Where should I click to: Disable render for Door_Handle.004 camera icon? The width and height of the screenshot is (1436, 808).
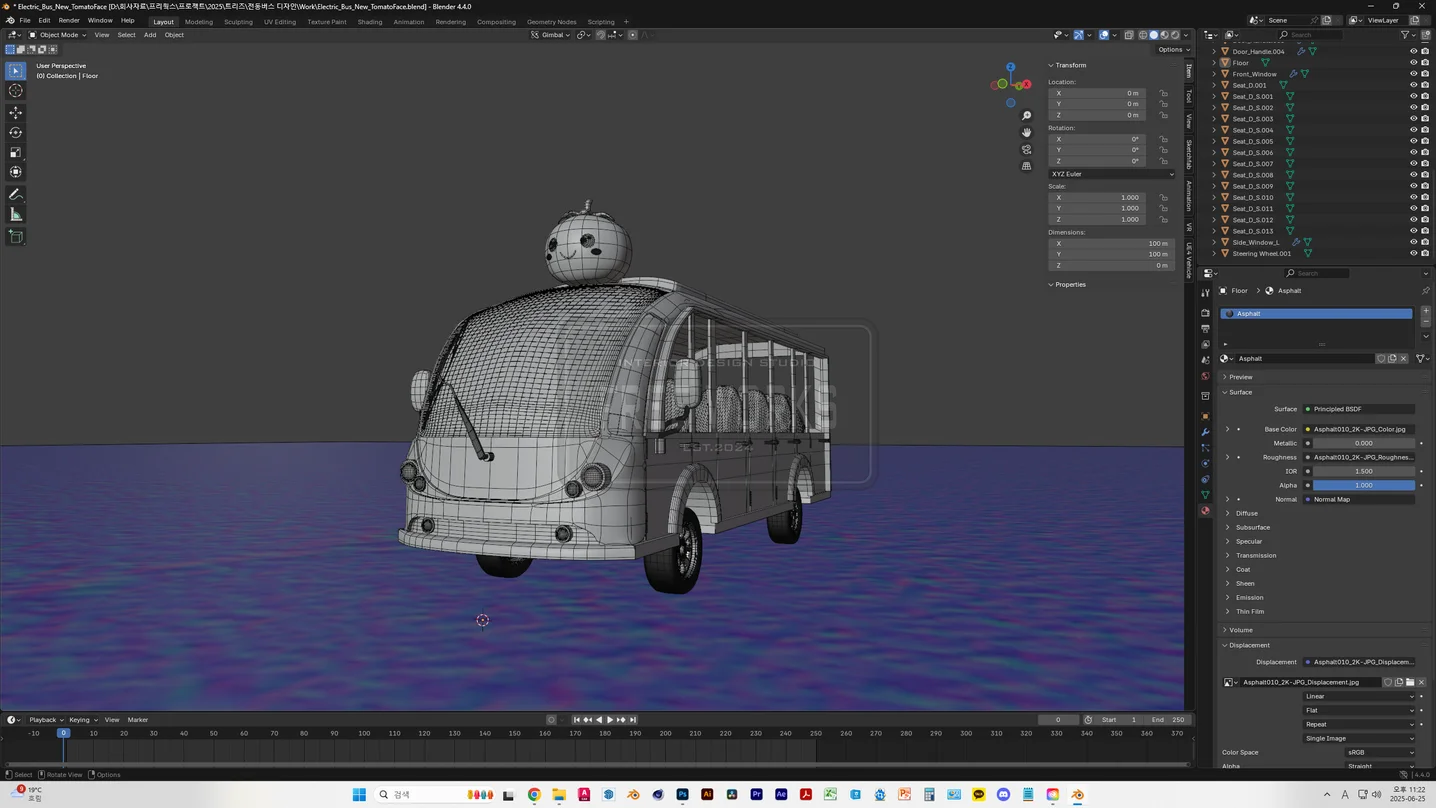(x=1425, y=51)
